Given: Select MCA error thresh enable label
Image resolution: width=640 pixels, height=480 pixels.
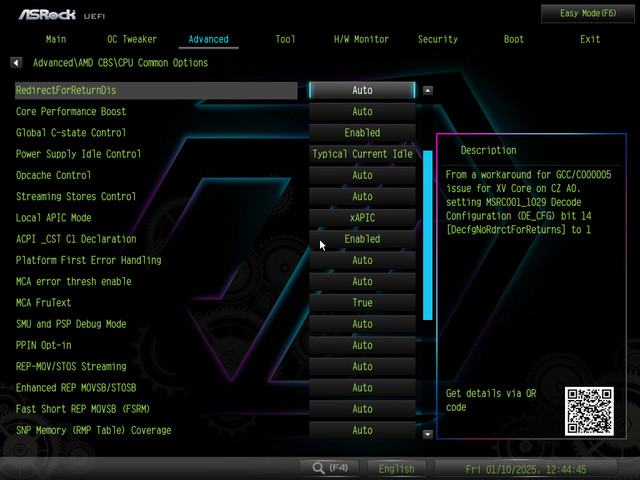Looking at the screenshot, I should point(73,281).
